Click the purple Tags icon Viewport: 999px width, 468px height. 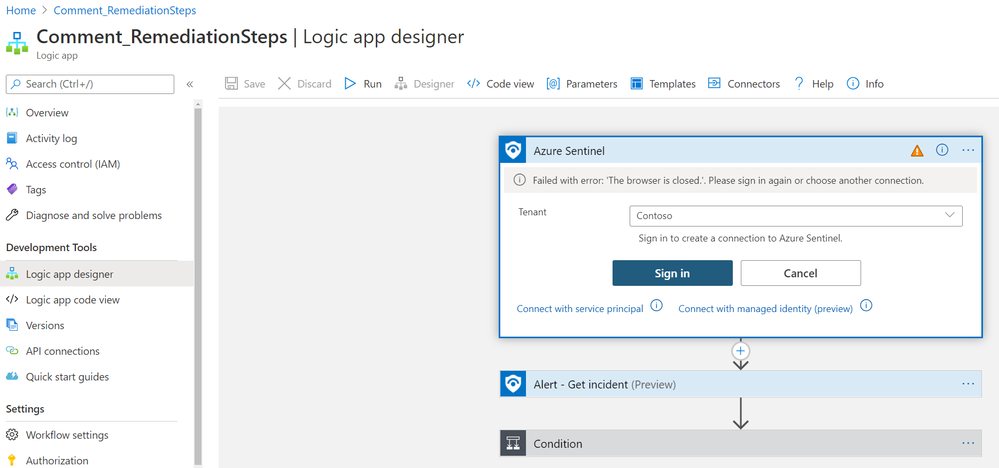tap(12, 190)
